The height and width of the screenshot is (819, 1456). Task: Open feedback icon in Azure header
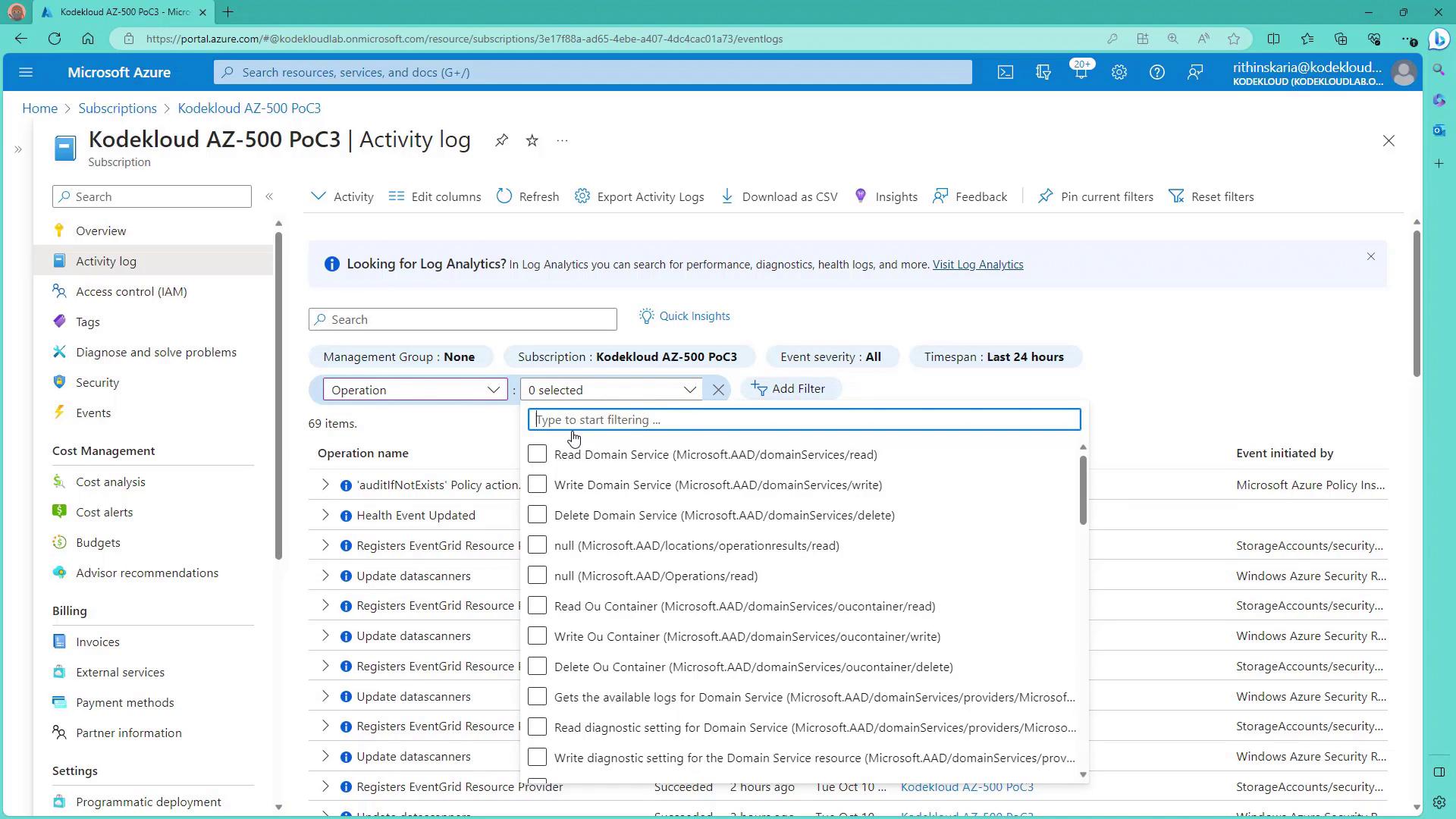(1195, 72)
